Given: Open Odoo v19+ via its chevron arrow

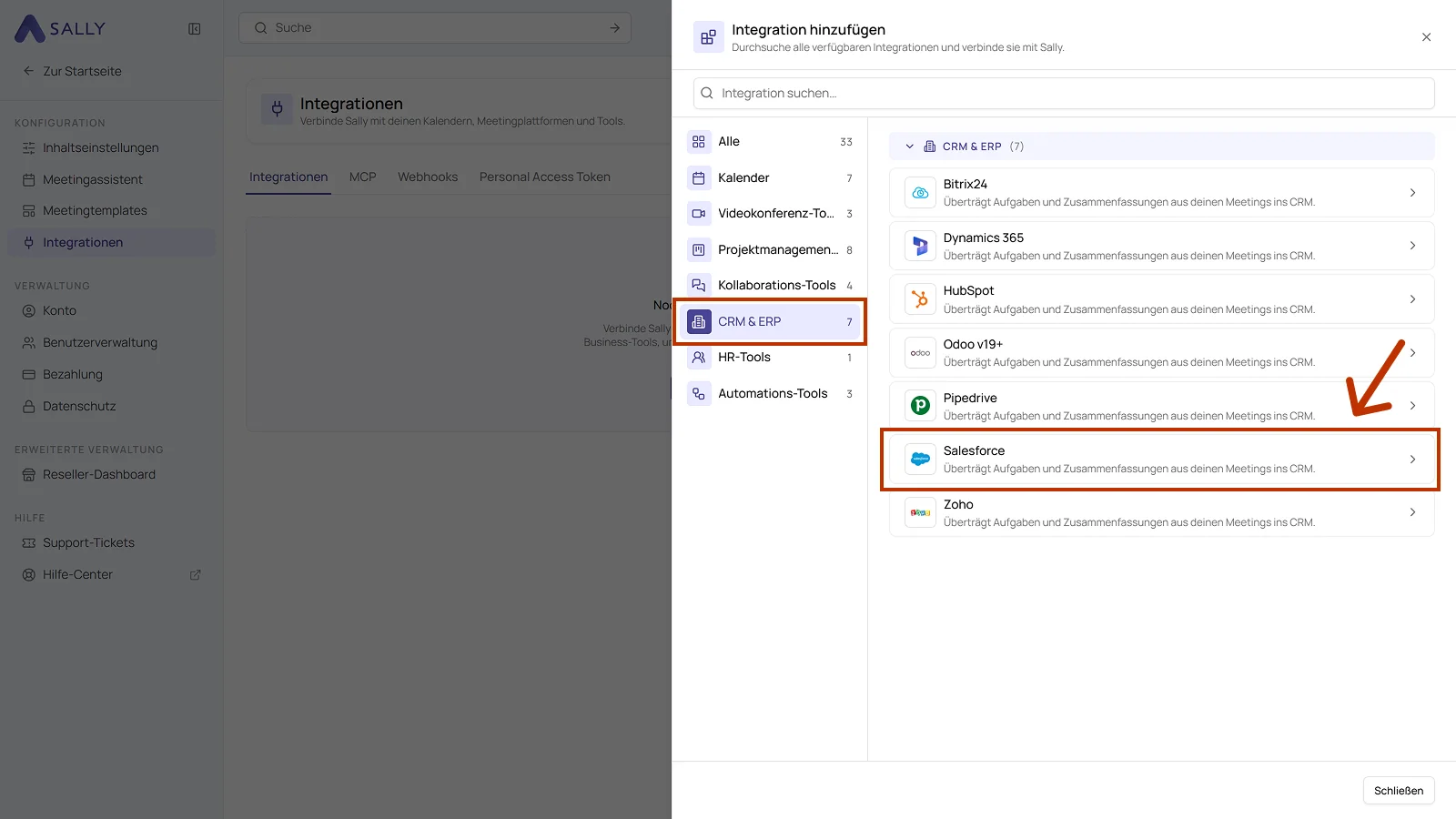Looking at the screenshot, I should 1412,353.
